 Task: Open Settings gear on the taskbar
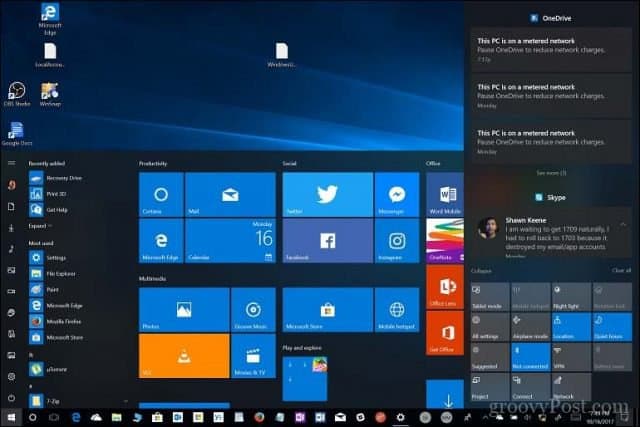[x=400, y=417]
